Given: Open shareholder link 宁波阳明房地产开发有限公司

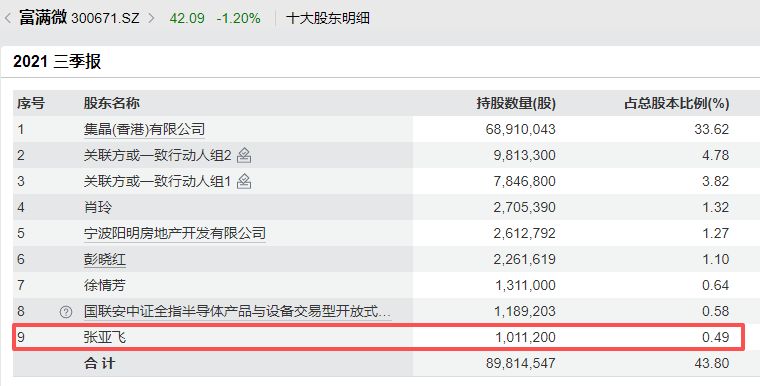Looking at the screenshot, I should coord(174,233).
